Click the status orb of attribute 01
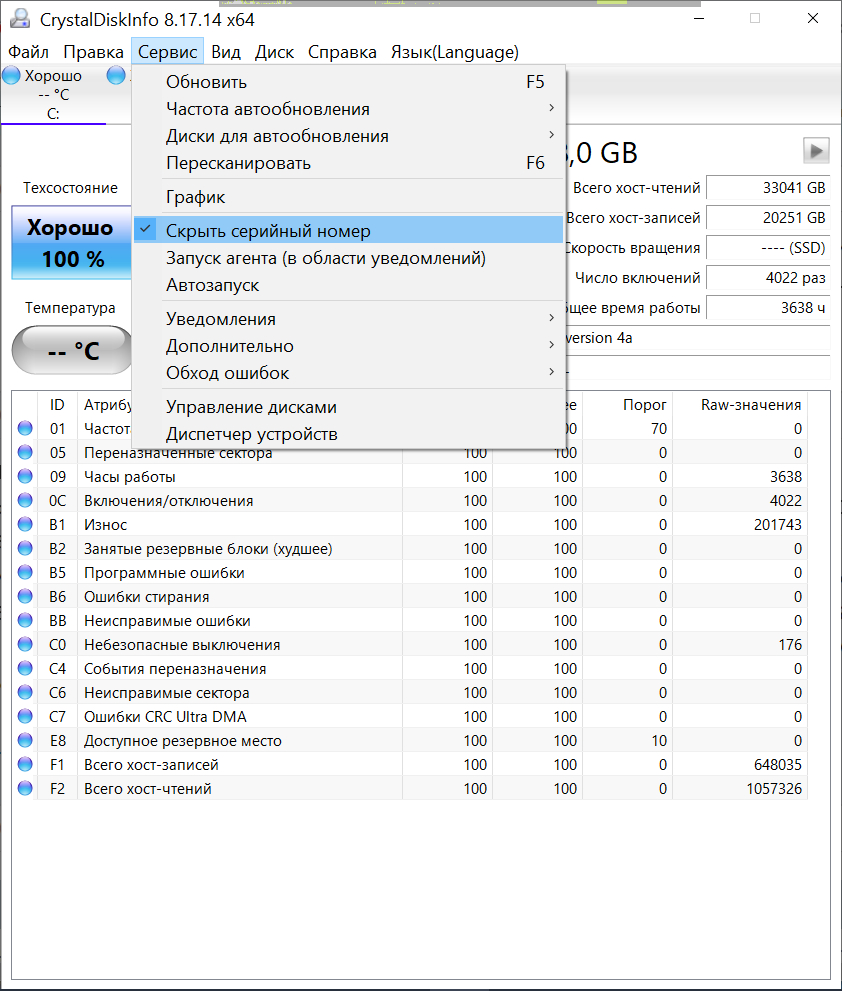 click(x=25, y=429)
